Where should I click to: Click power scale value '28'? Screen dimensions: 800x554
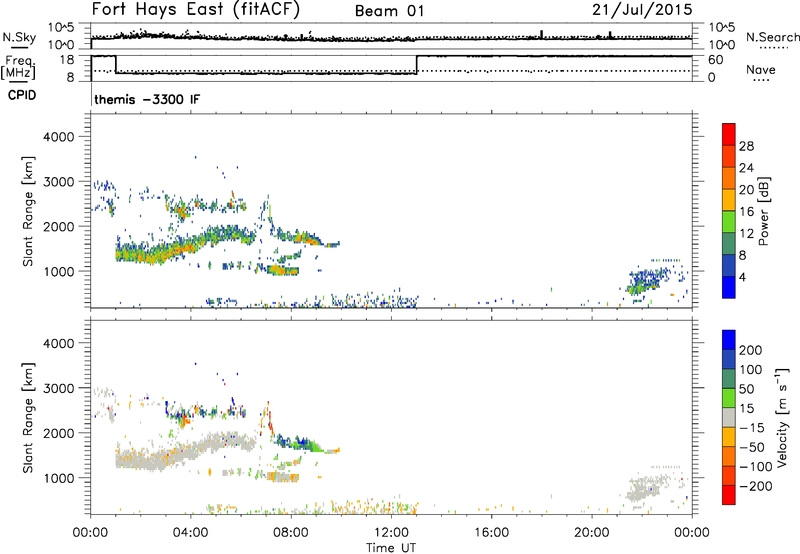point(746,146)
